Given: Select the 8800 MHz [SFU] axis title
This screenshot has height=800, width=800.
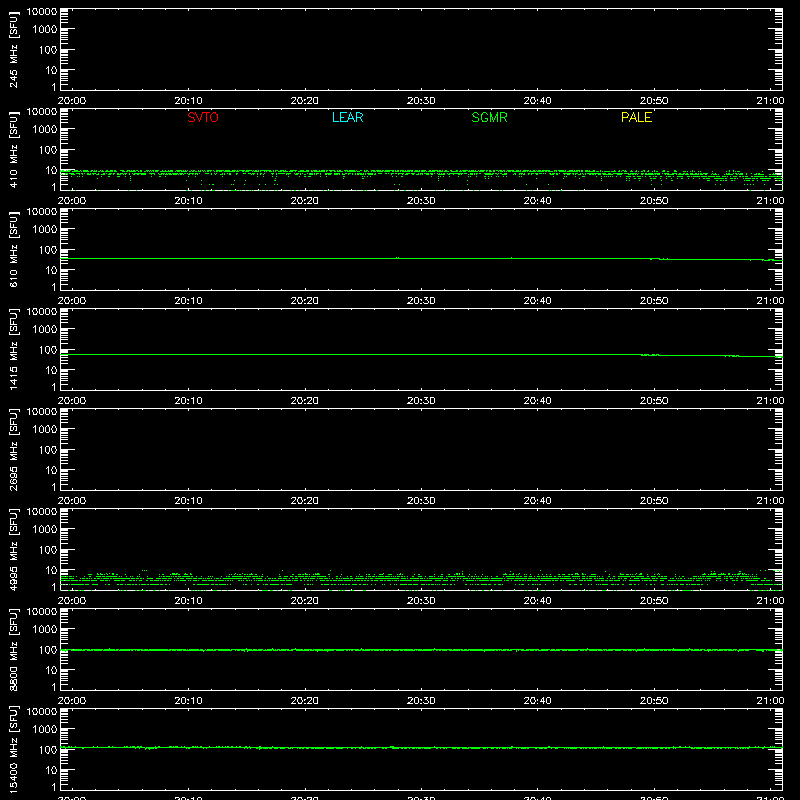Looking at the screenshot, I should (13, 649).
